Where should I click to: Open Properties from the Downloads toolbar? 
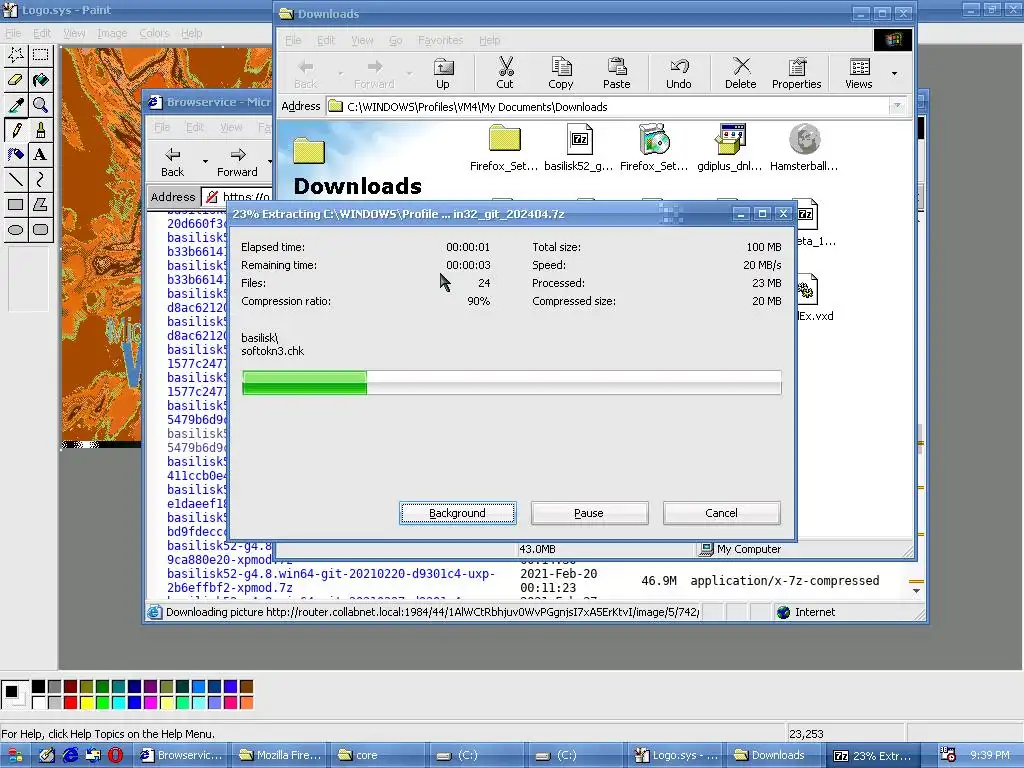796,73
